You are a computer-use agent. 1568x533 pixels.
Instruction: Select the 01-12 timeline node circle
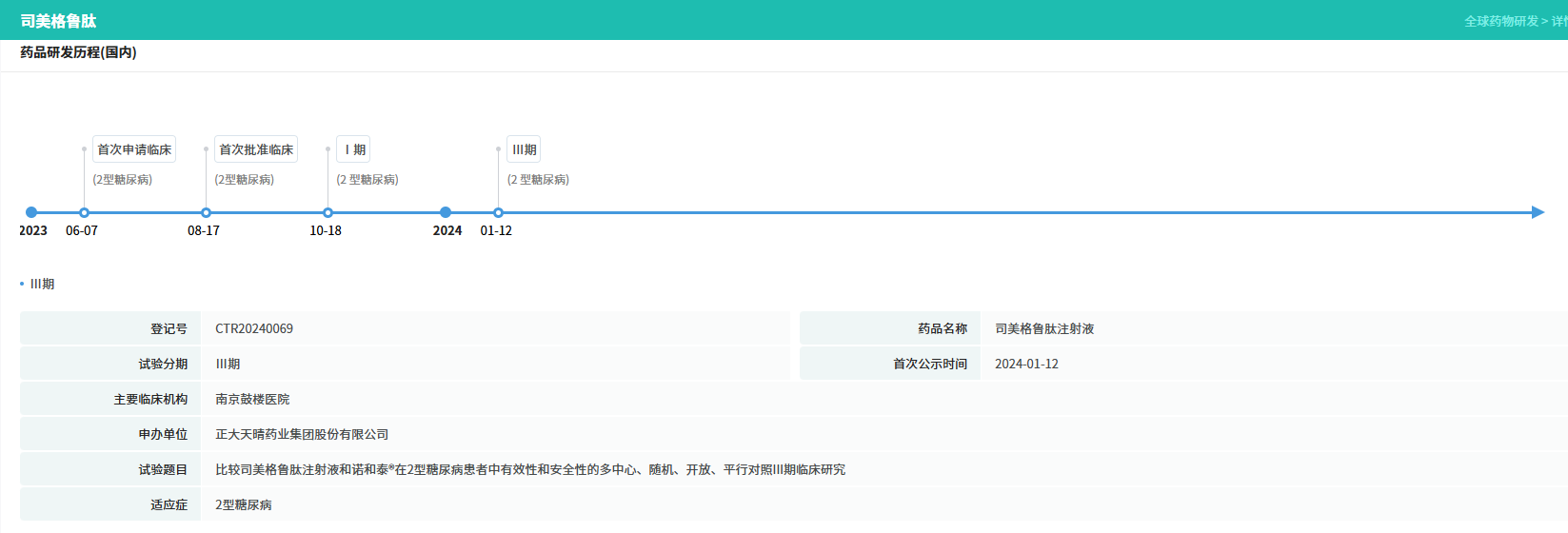pyautogui.click(x=498, y=213)
